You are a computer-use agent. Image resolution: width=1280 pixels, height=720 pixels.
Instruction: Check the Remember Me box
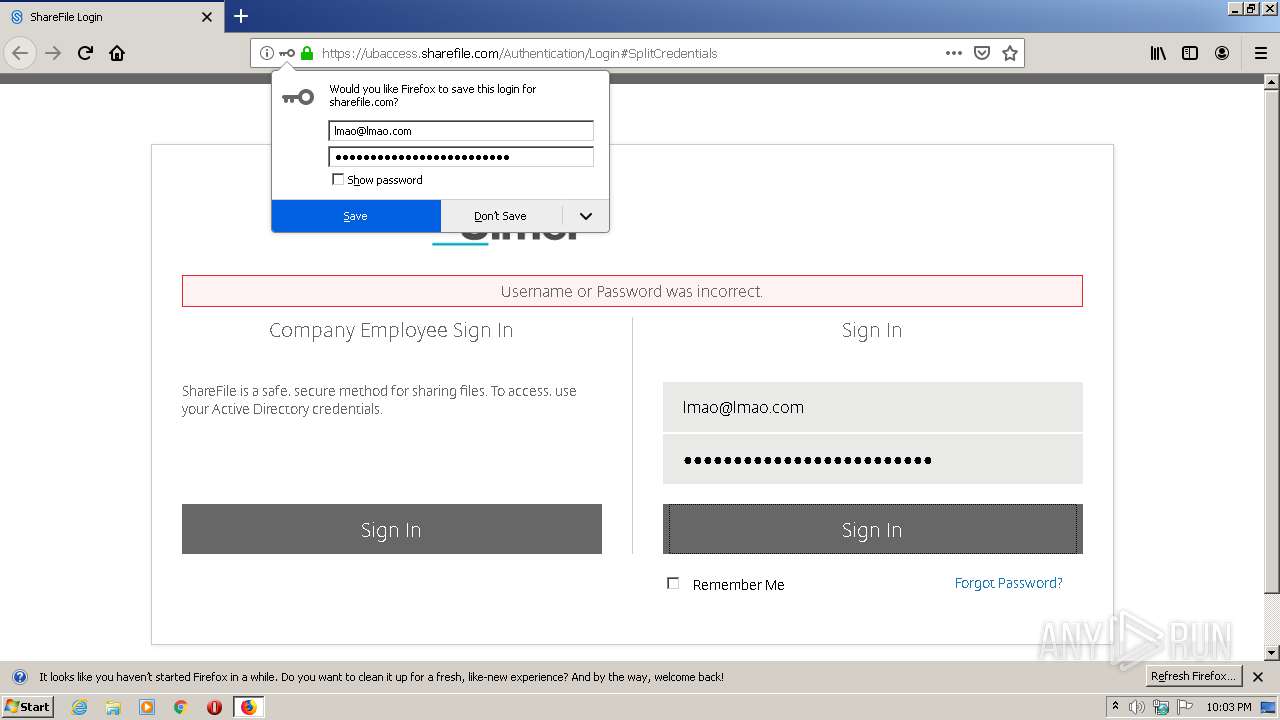point(673,583)
